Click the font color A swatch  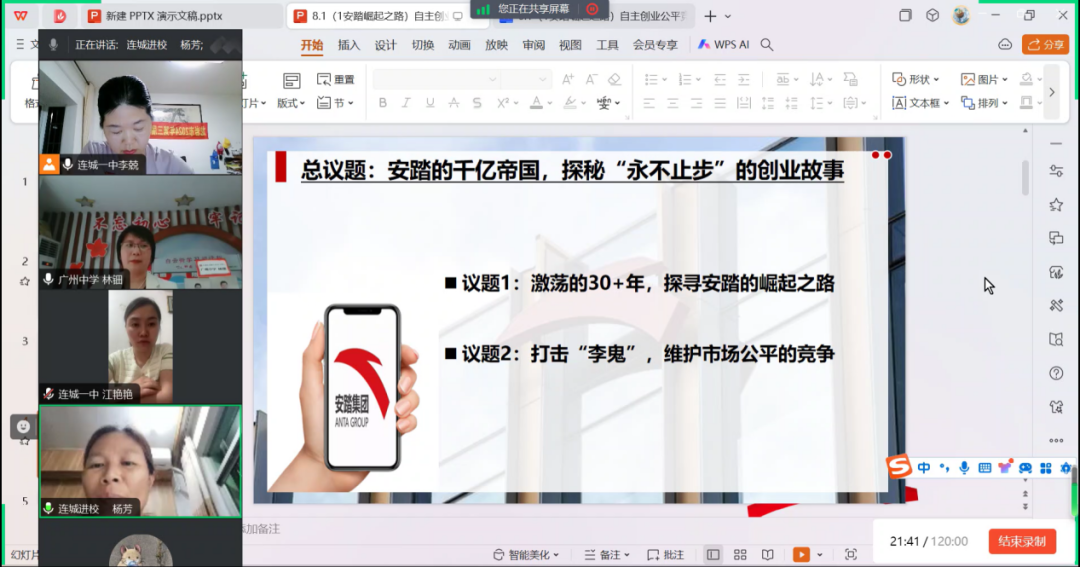point(536,103)
